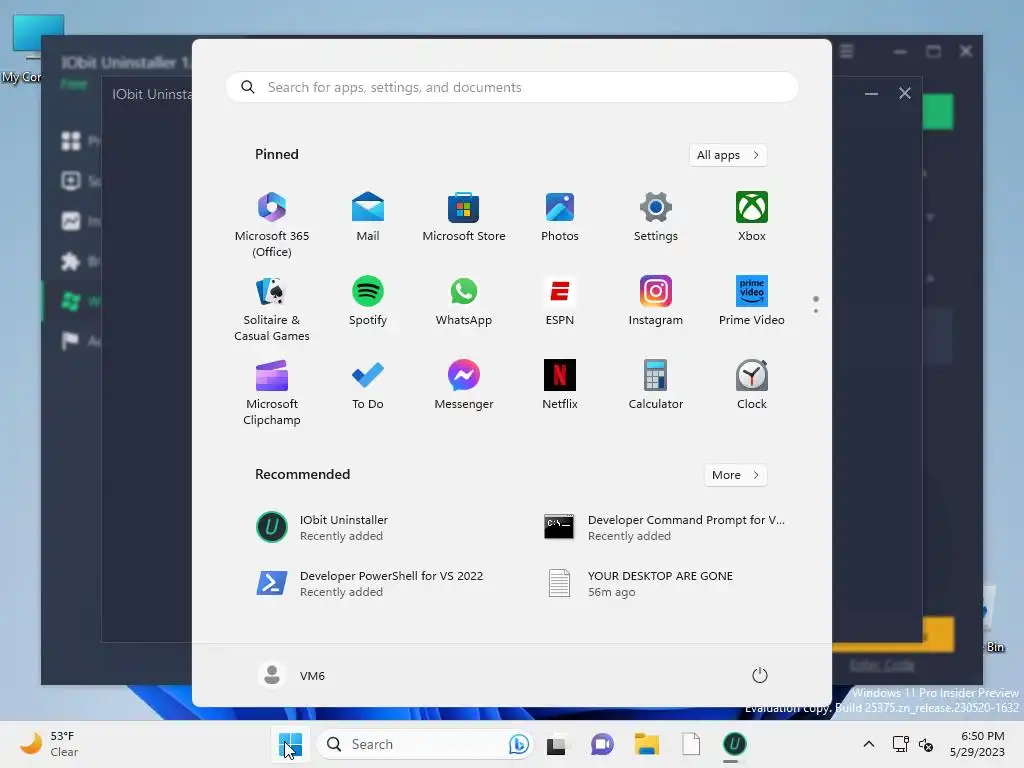The image size is (1024, 768).
Task: Open Microsoft Store from pinned apps
Action: 464,217
